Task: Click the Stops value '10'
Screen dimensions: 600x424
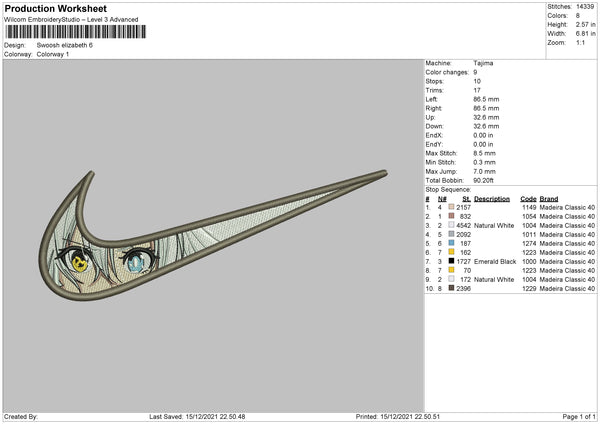Action: click(x=477, y=81)
